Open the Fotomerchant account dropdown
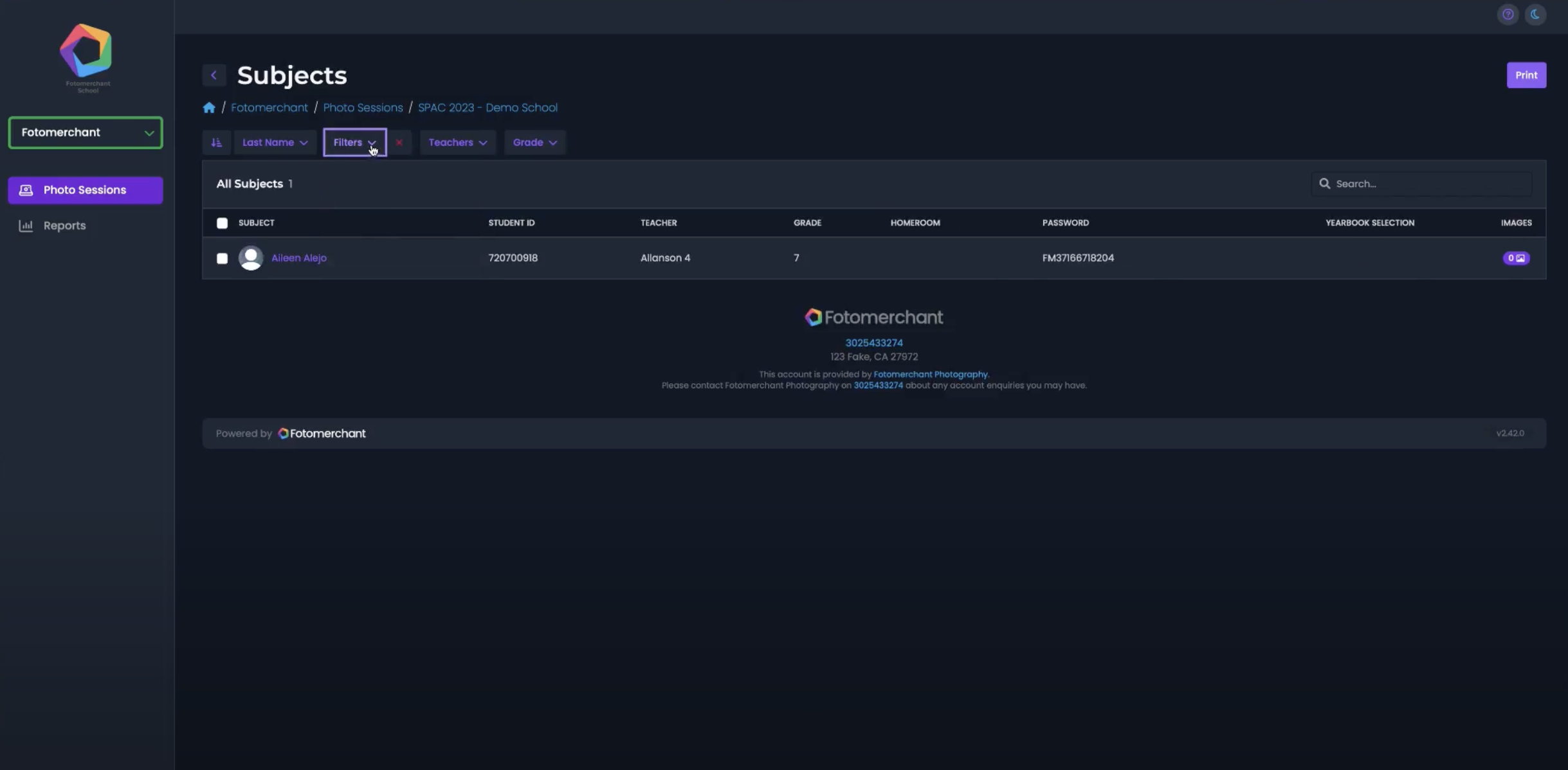Image resolution: width=1568 pixels, height=770 pixels. tap(86, 132)
